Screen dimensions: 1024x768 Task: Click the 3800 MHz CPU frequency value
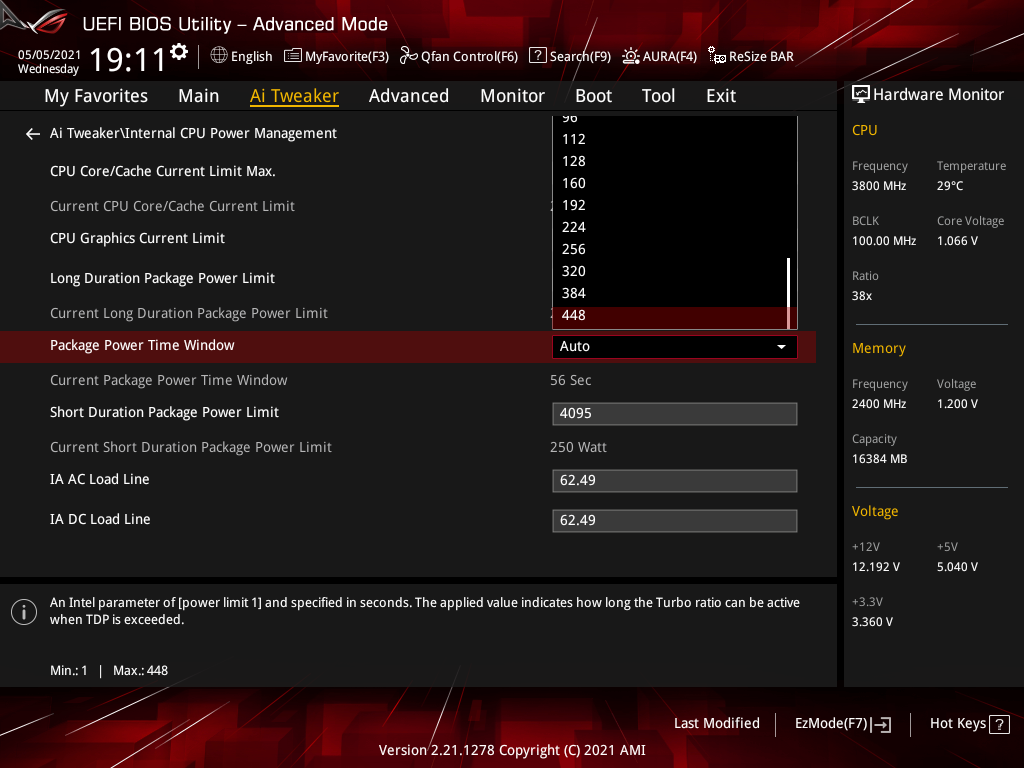click(x=878, y=186)
